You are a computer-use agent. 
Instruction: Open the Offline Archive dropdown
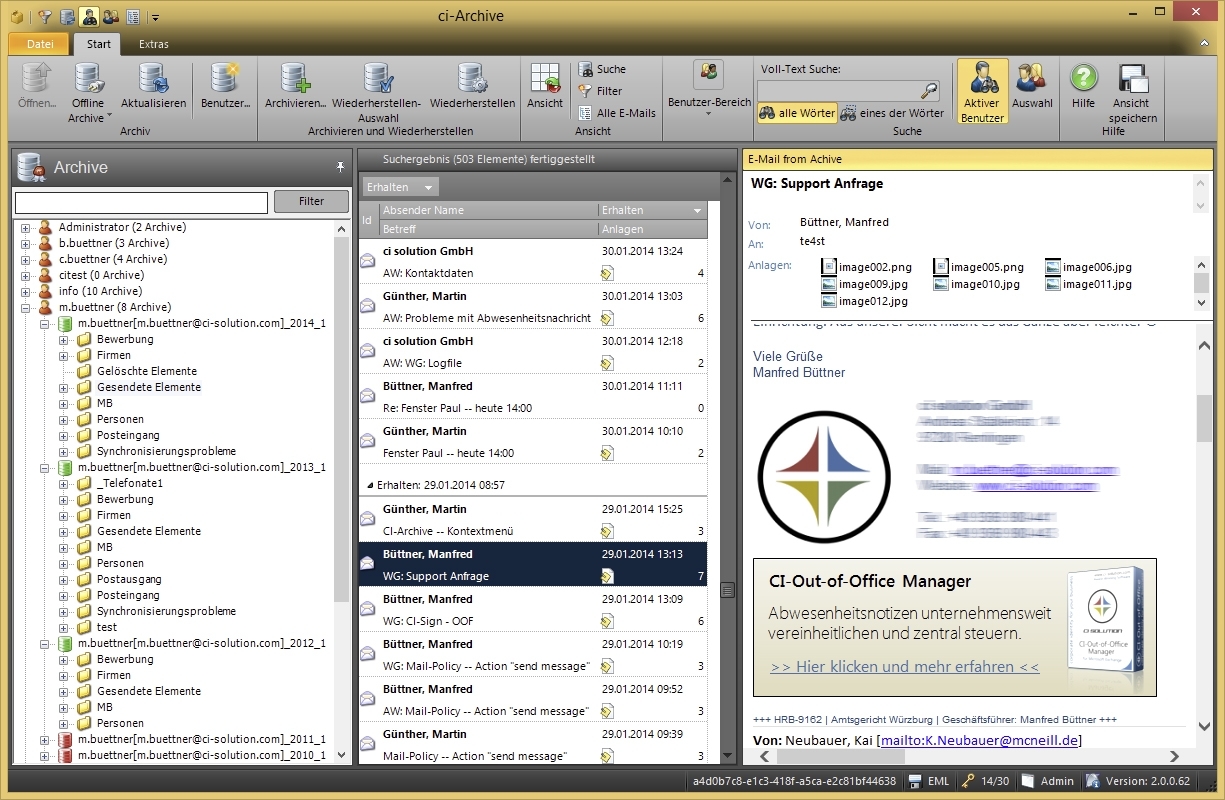pos(87,93)
